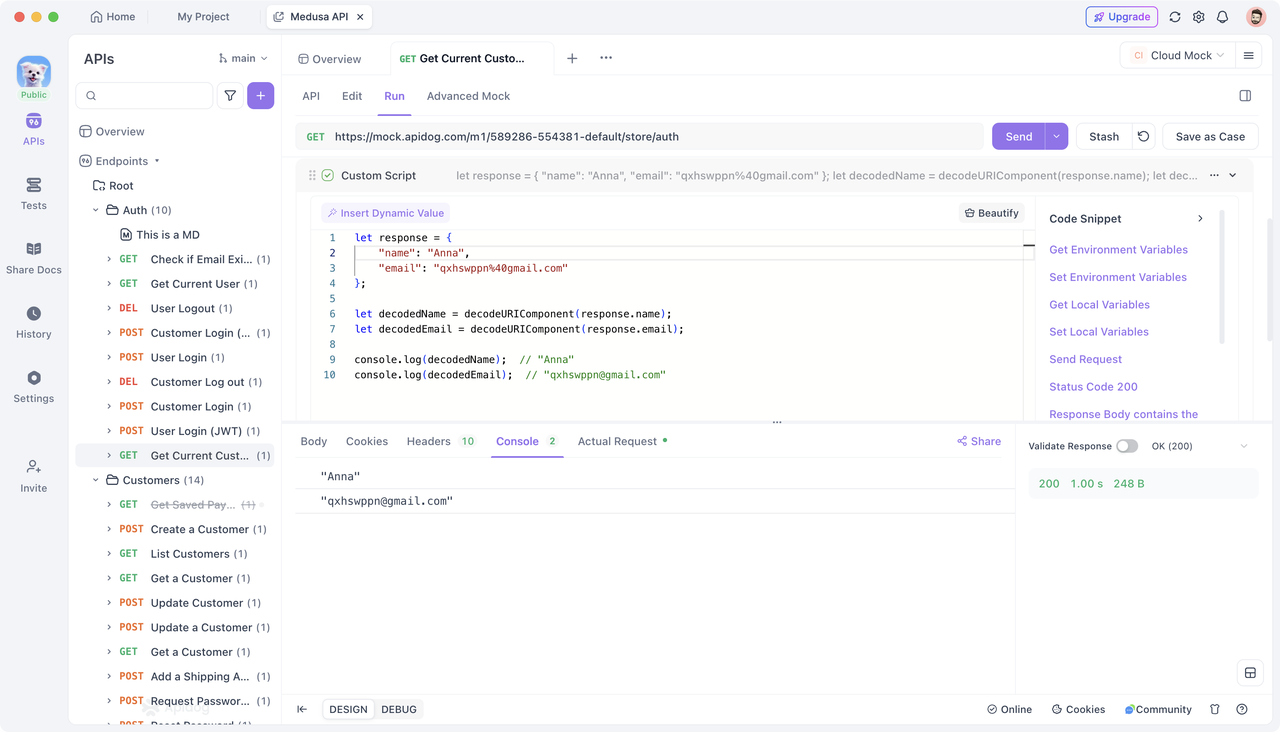Open the Tests sidebar section
The height and width of the screenshot is (732, 1280).
coord(33,194)
